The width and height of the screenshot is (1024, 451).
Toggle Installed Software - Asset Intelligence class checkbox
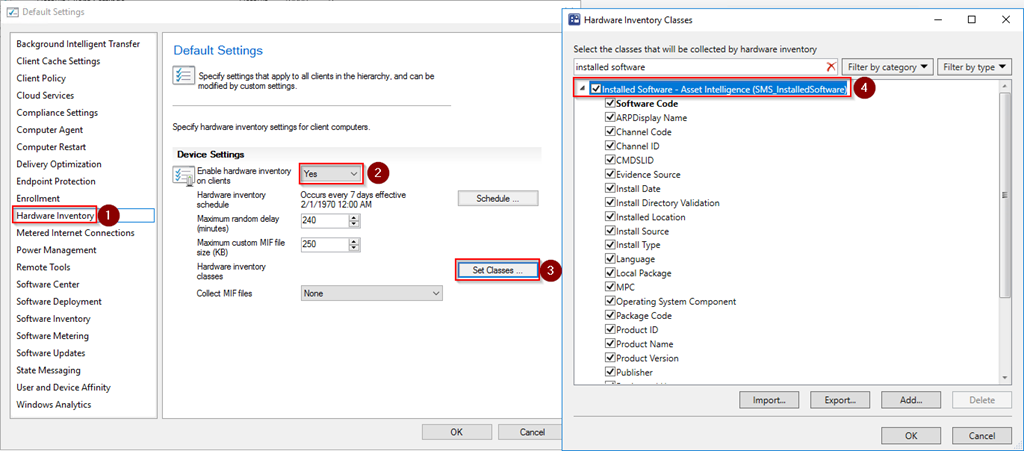pyautogui.click(x=596, y=89)
